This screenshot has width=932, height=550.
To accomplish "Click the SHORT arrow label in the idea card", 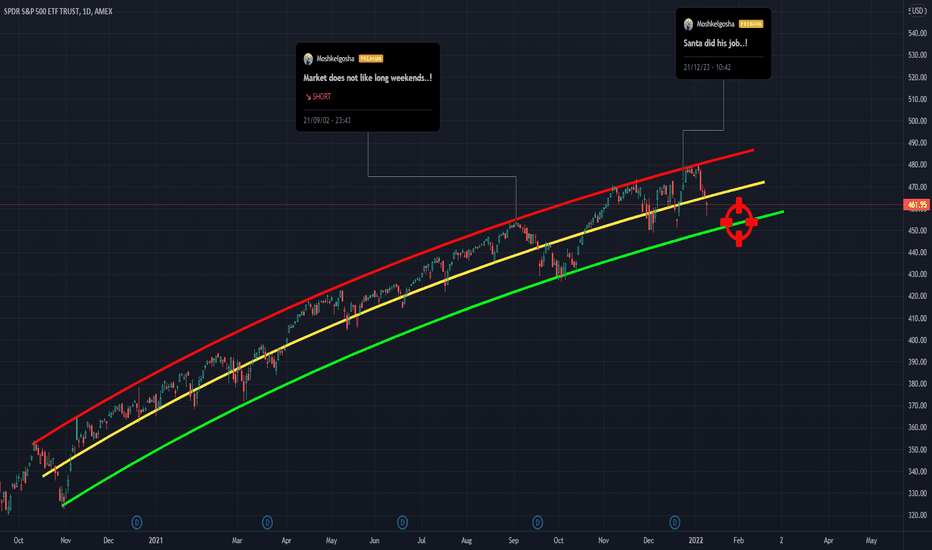I will click(318, 96).
